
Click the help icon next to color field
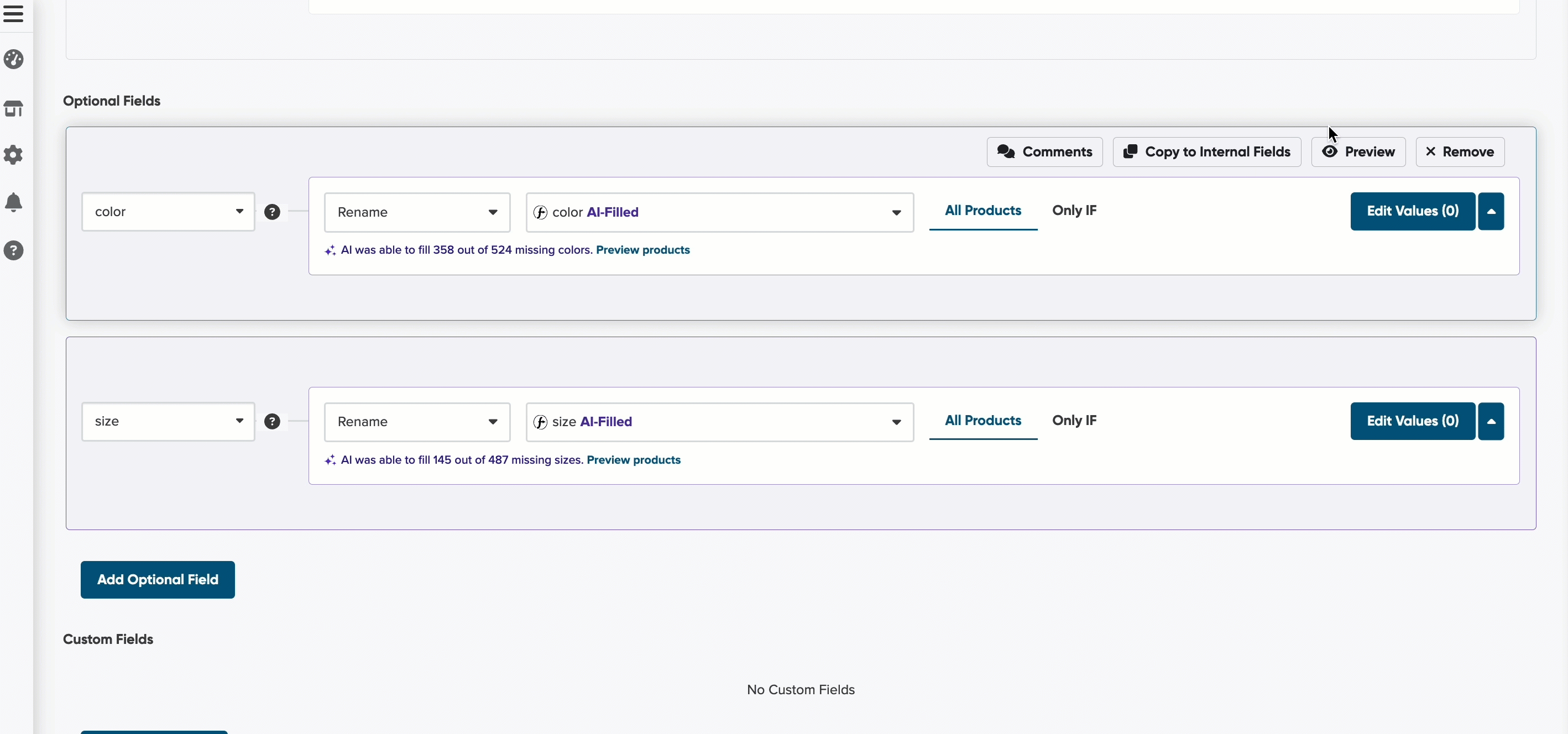point(272,212)
